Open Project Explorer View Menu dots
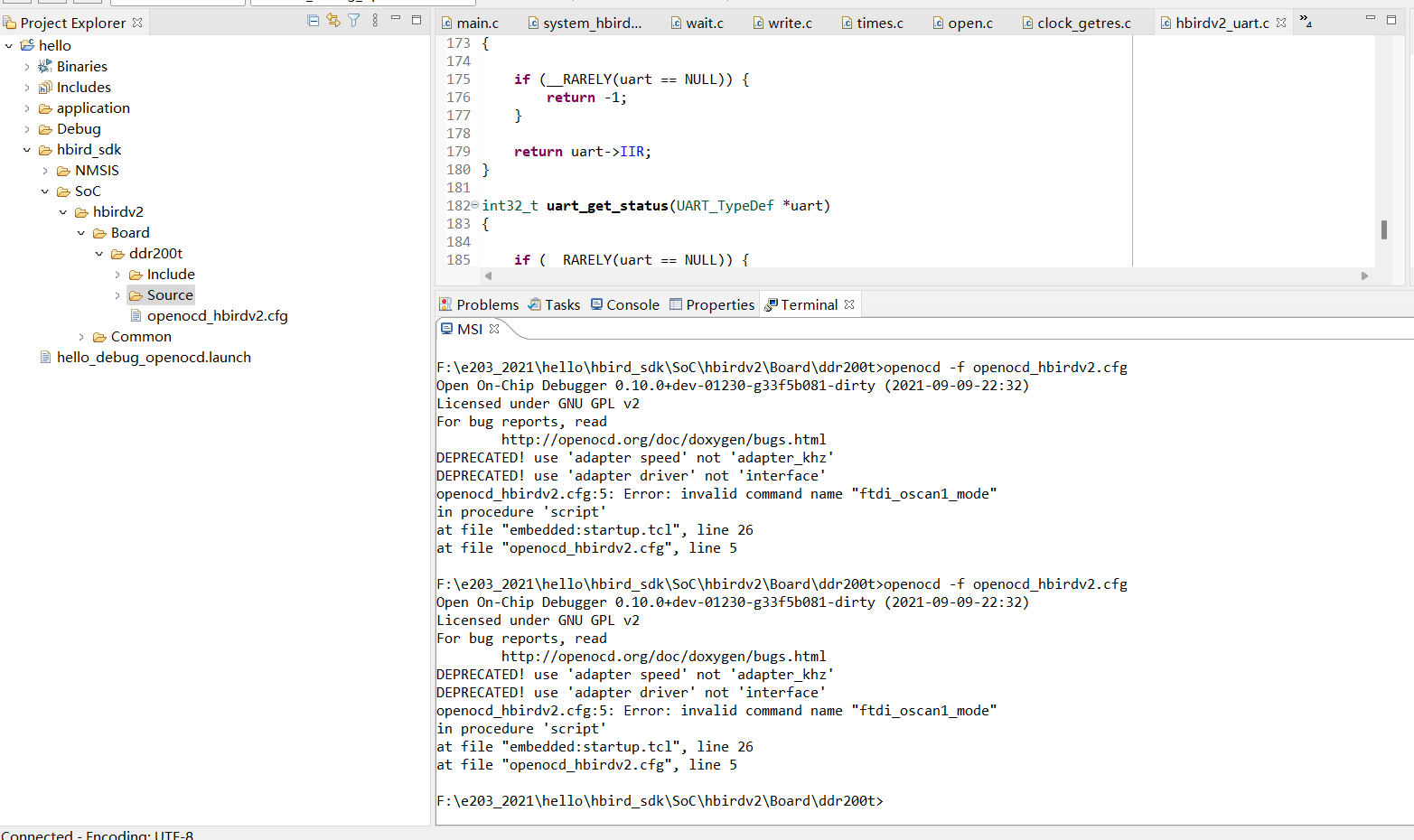Screen dimensions: 1414x840 tap(375, 21)
